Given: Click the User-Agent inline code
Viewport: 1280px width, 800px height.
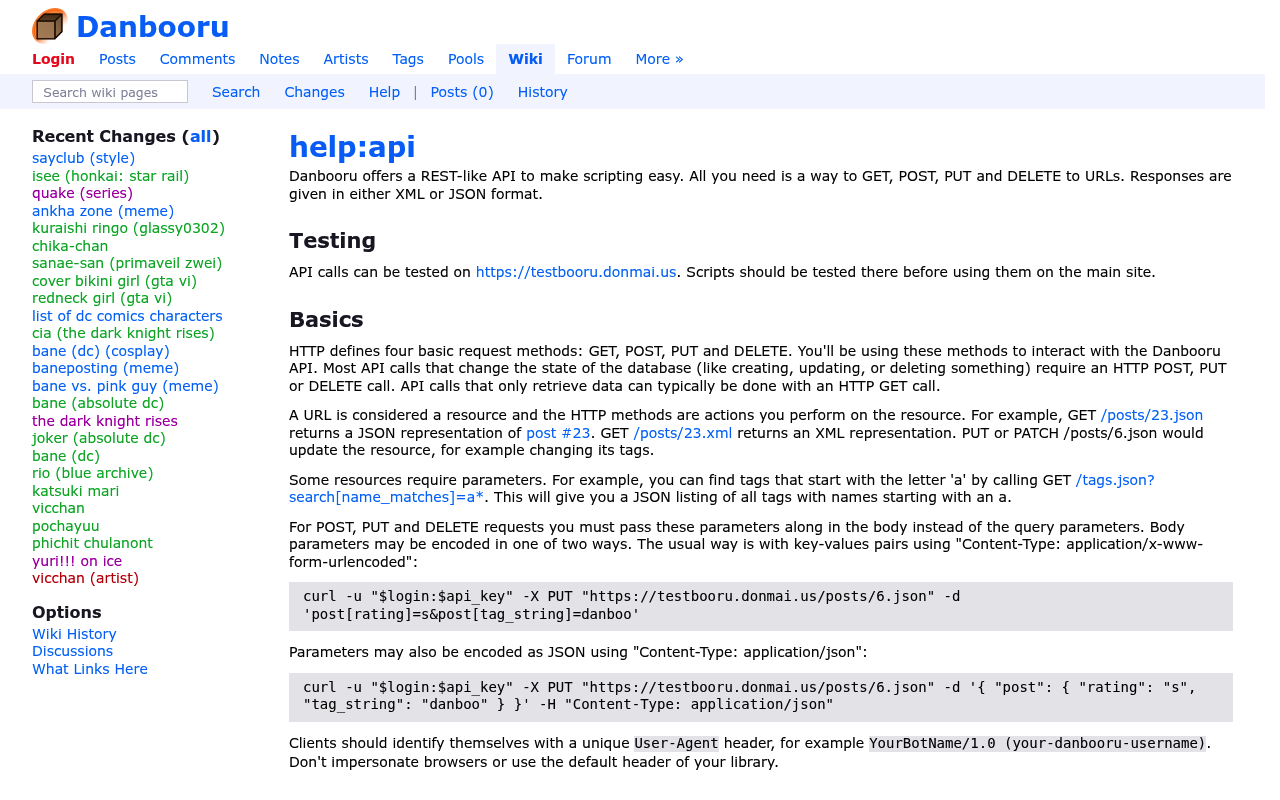Looking at the screenshot, I should (x=676, y=744).
